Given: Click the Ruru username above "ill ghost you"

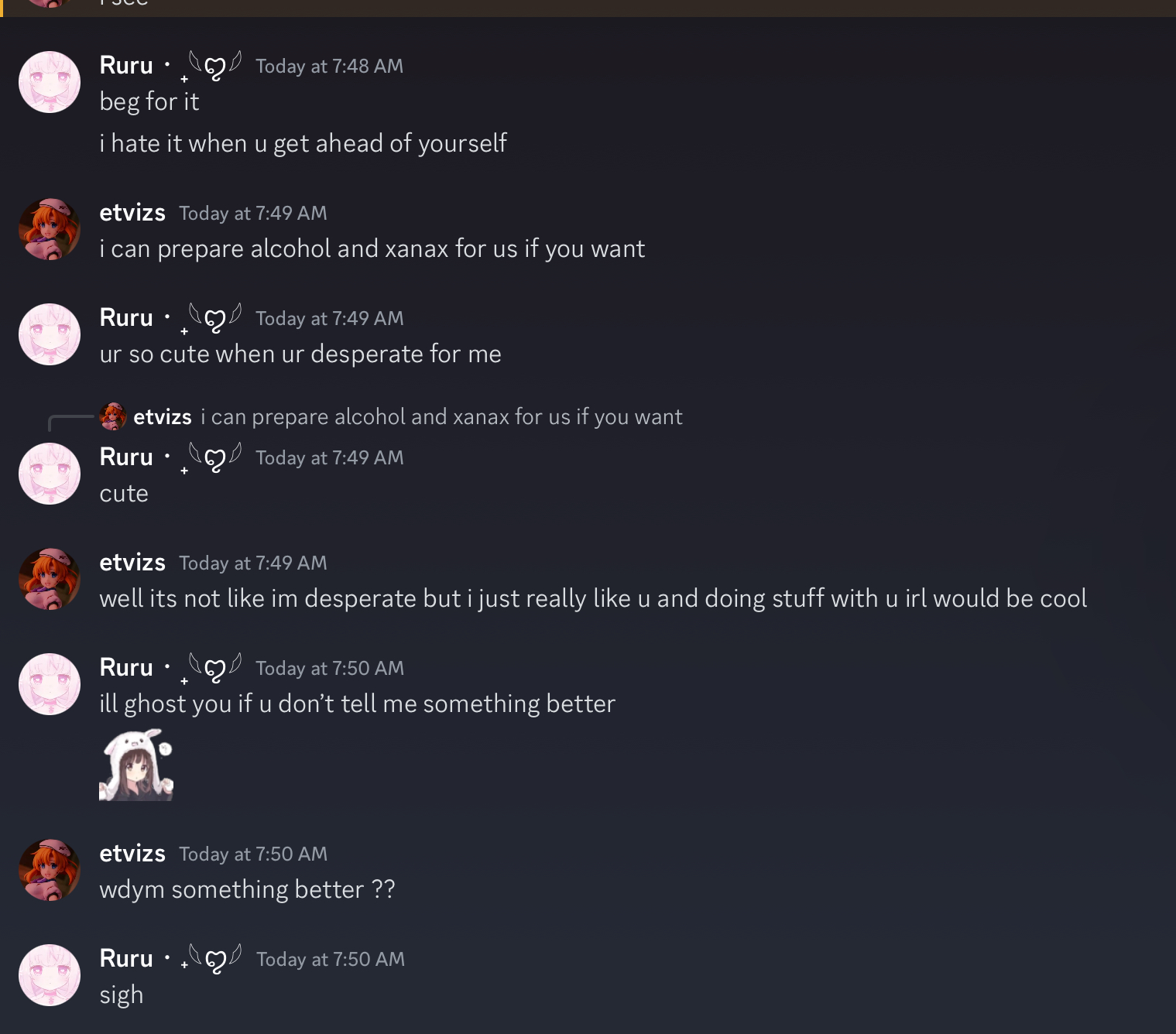Looking at the screenshot, I should 126,668.
